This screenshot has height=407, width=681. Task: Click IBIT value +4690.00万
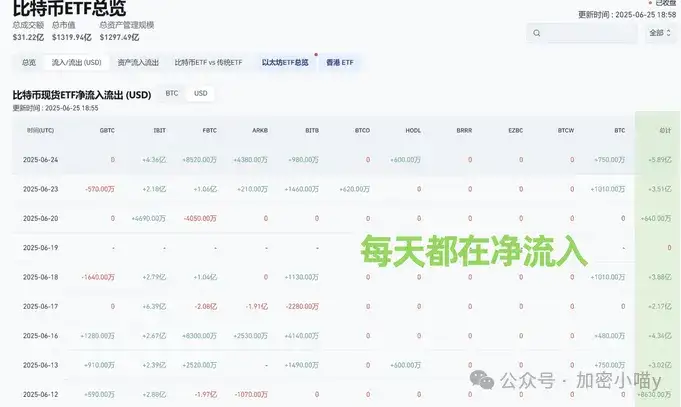point(149,218)
